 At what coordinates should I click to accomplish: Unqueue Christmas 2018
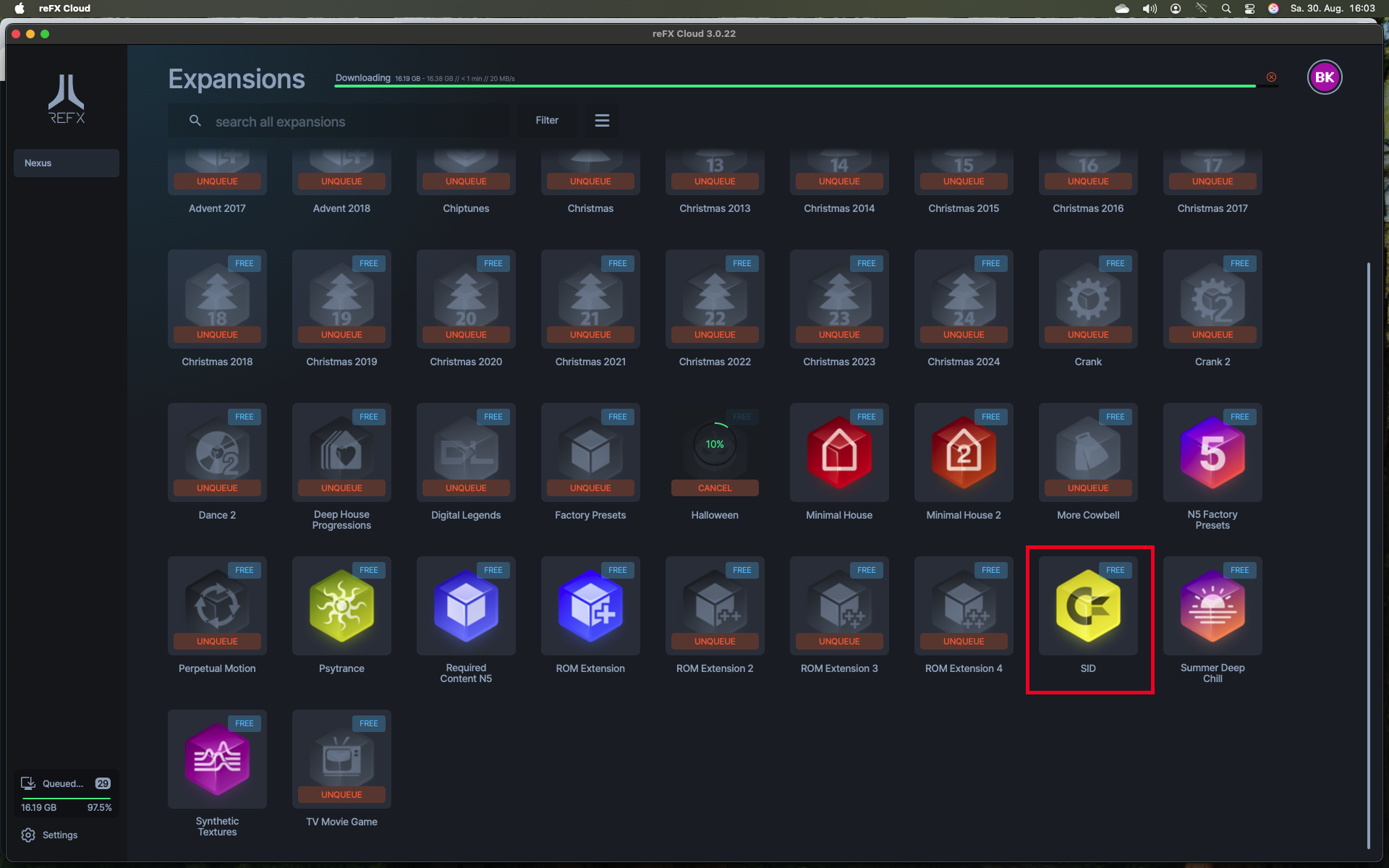pos(217,335)
